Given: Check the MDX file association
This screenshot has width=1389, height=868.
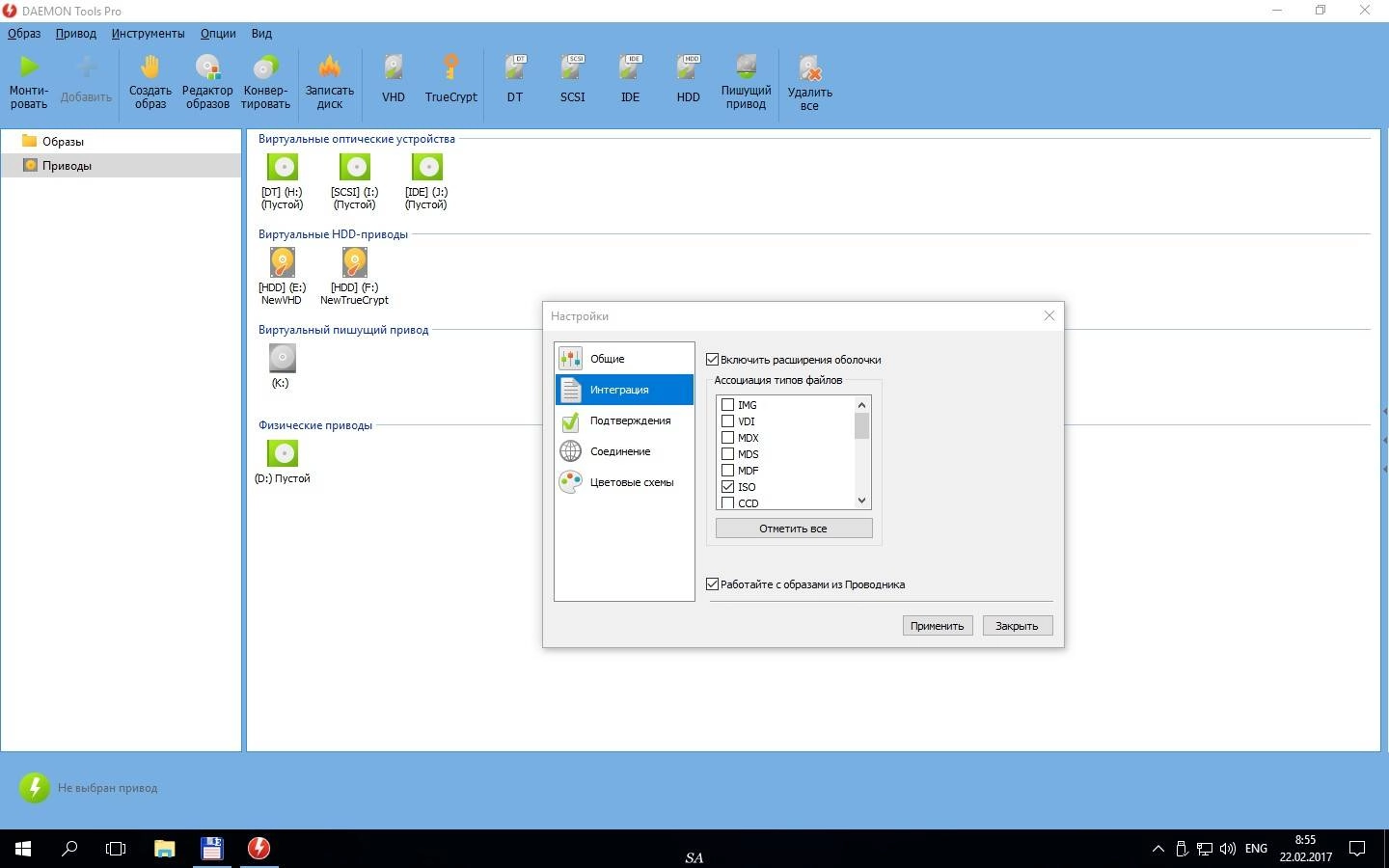Looking at the screenshot, I should pos(728,438).
